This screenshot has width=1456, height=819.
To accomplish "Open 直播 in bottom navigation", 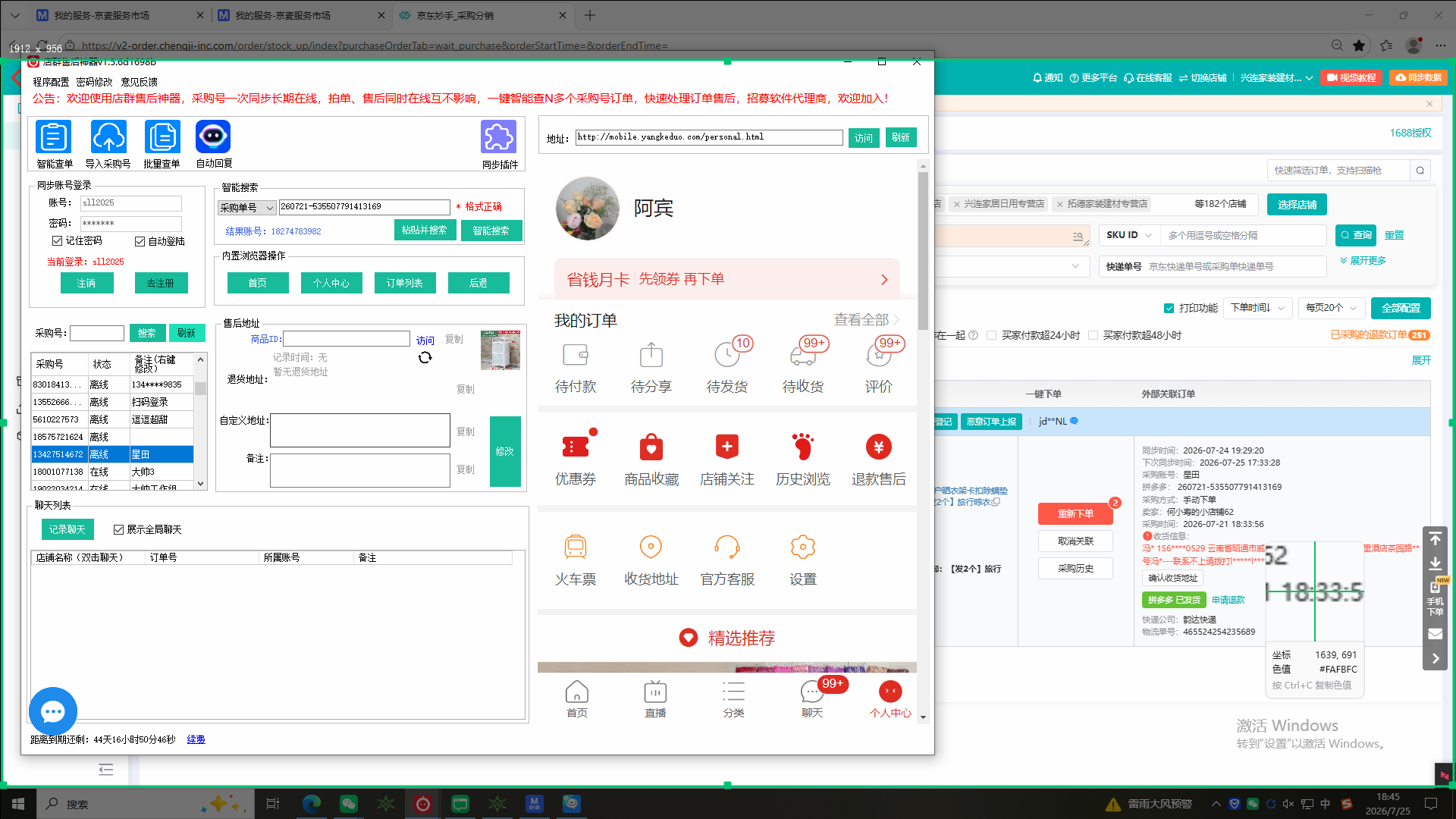I will (655, 698).
